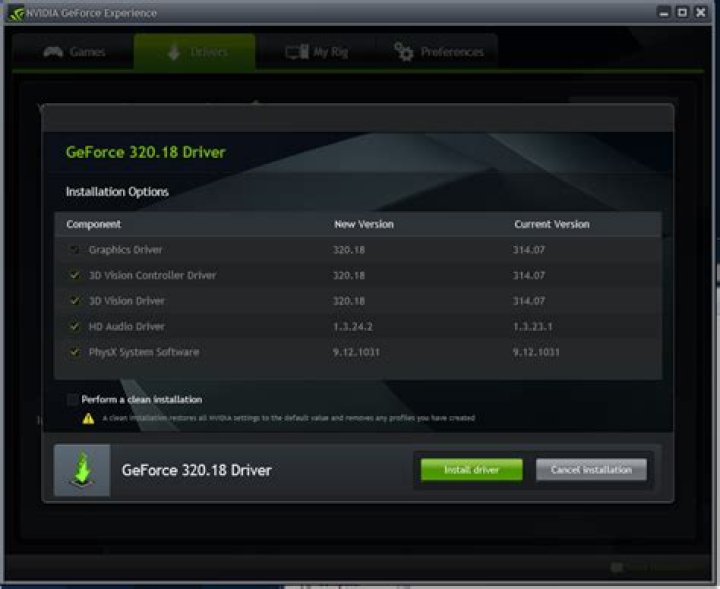Toggle the Graphics Driver checkbox
The width and height of the screenshot is (720, 589).
74,250
